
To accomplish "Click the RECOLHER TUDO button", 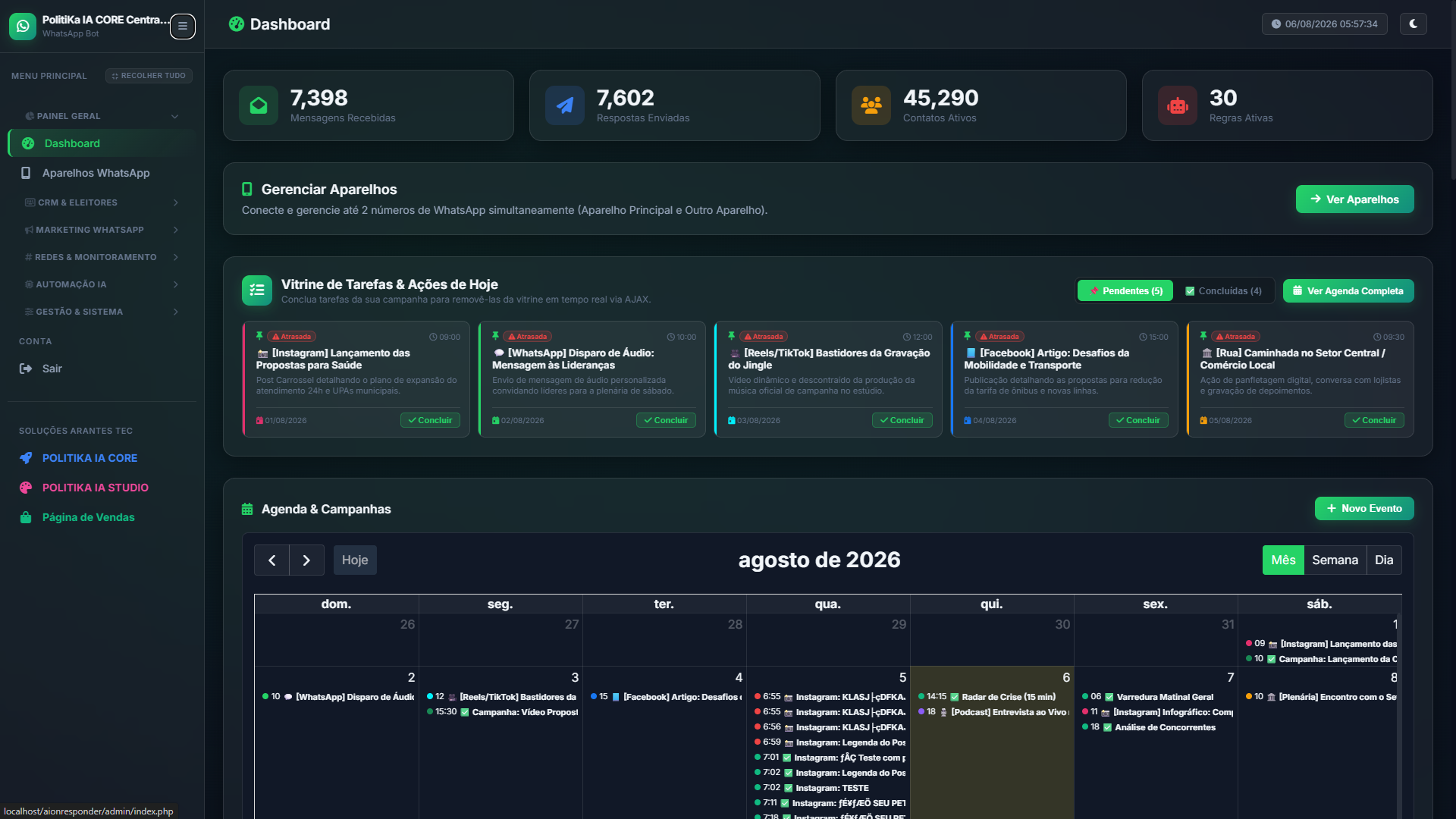I will click(x=149, y=76).
